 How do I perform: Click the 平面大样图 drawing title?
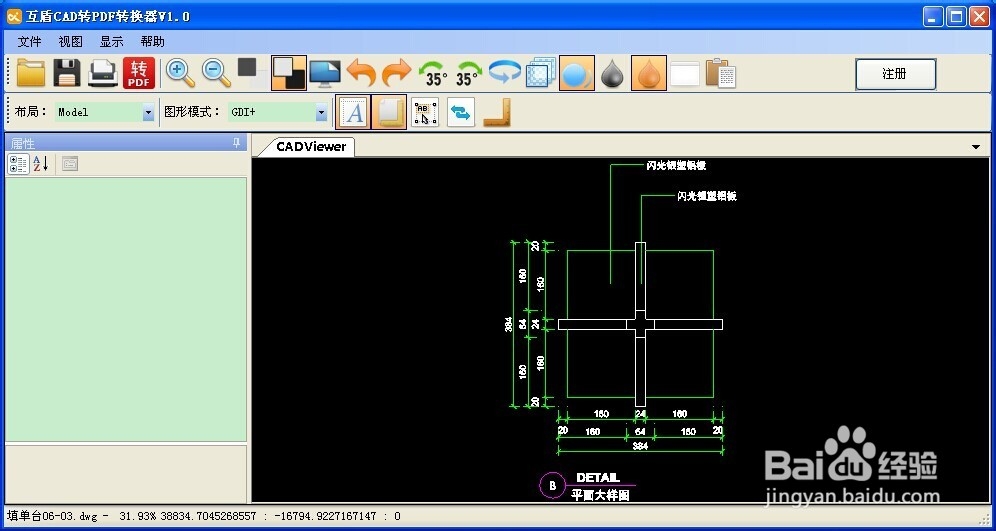(600, 495)
